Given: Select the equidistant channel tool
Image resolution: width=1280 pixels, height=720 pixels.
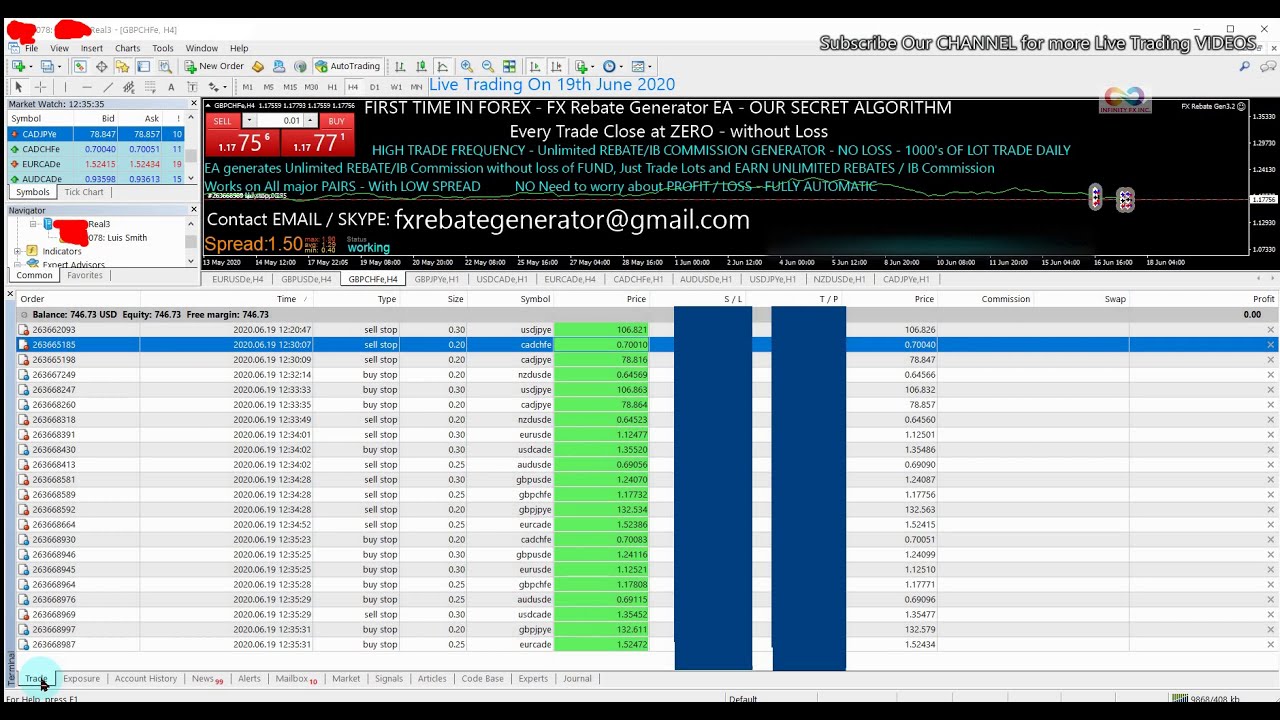Looking at the screenshot, I should click(x=129, y=87).
